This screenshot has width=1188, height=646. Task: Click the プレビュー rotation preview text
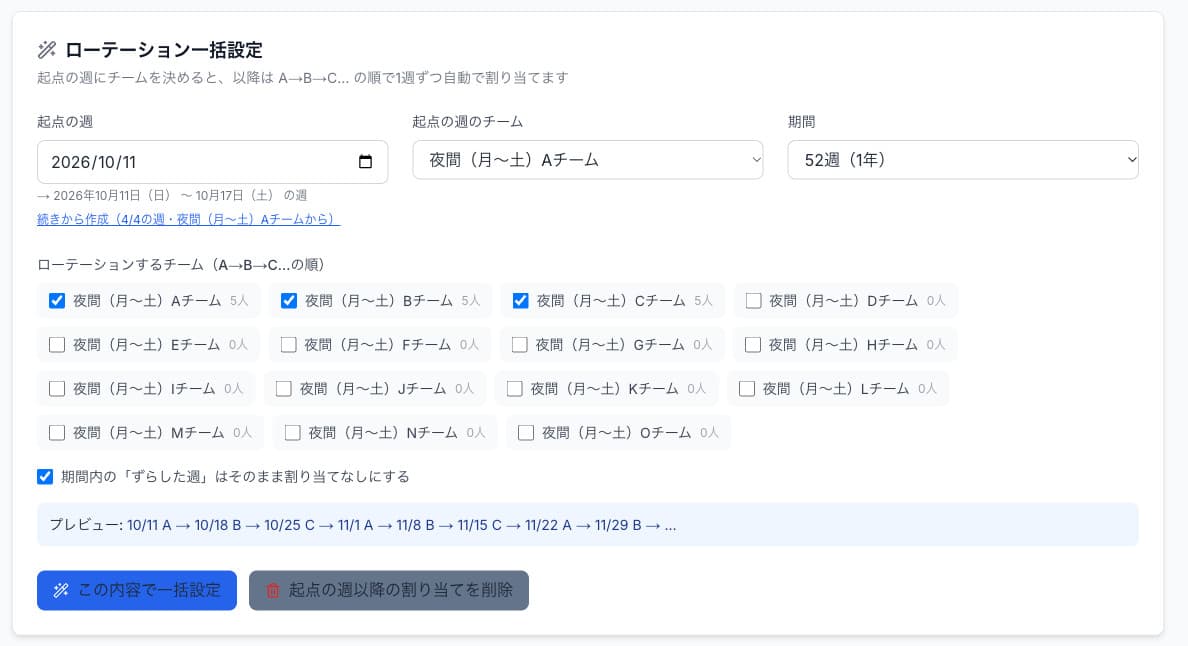point(363,525)
